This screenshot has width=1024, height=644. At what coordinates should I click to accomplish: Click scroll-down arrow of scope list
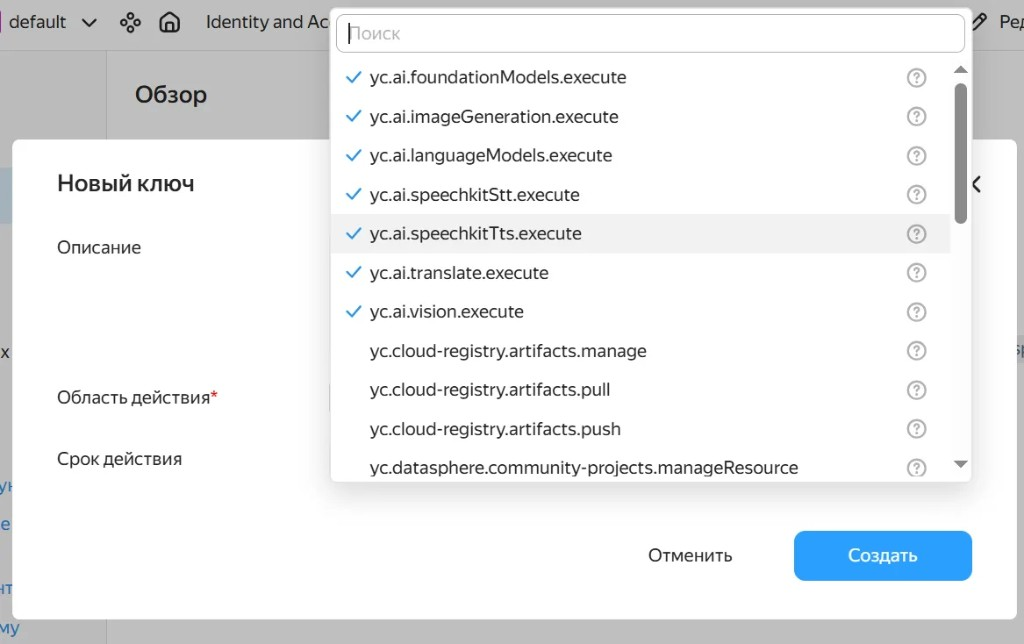pyautogui.click(x=960, y=464)
